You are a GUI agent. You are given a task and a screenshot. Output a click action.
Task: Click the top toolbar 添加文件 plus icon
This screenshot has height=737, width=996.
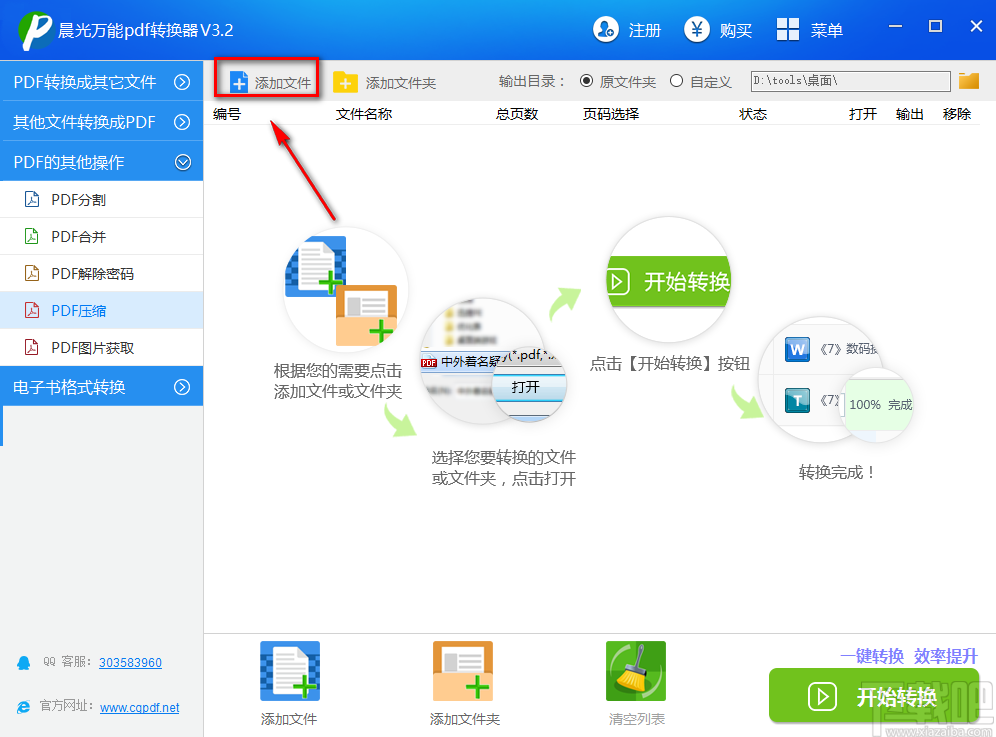[x=239, y=82]
